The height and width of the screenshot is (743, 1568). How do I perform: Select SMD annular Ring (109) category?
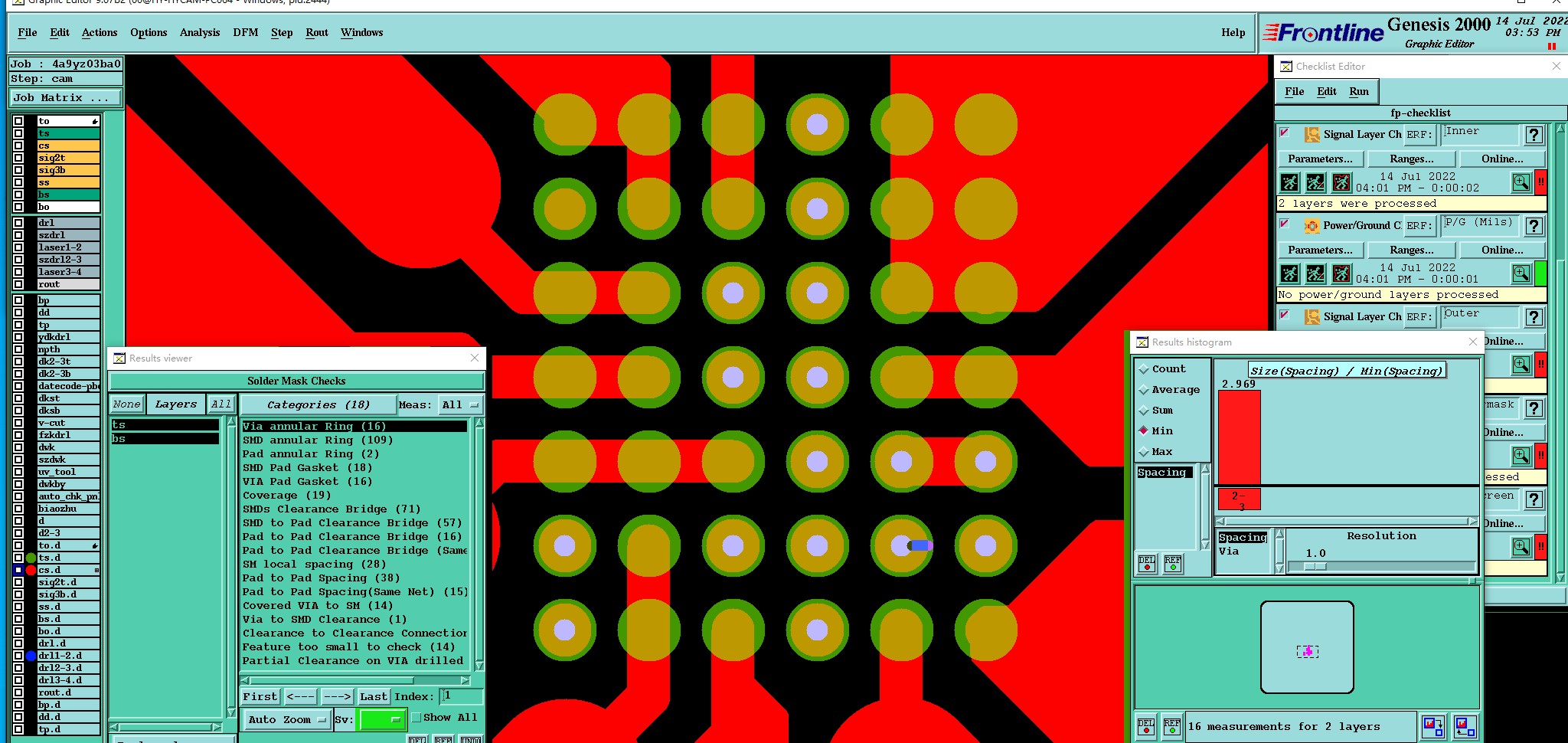(x=354, y=440)
